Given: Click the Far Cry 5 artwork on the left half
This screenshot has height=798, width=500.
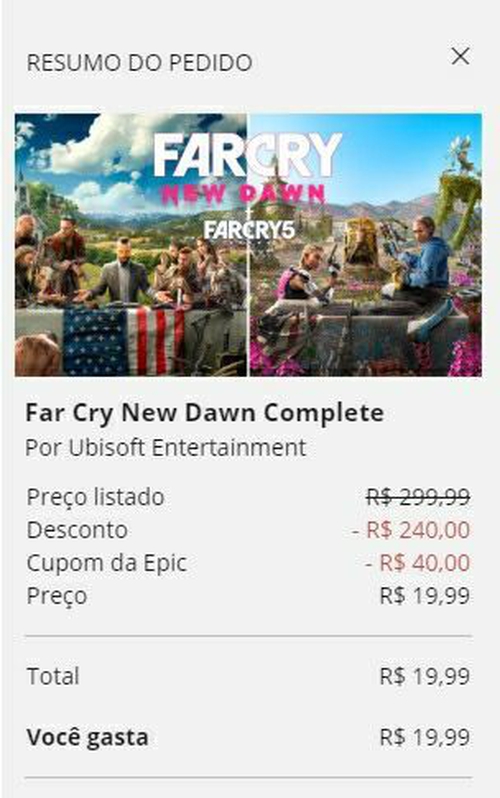Looking at the screenshot, I should (x=131, y=245).
